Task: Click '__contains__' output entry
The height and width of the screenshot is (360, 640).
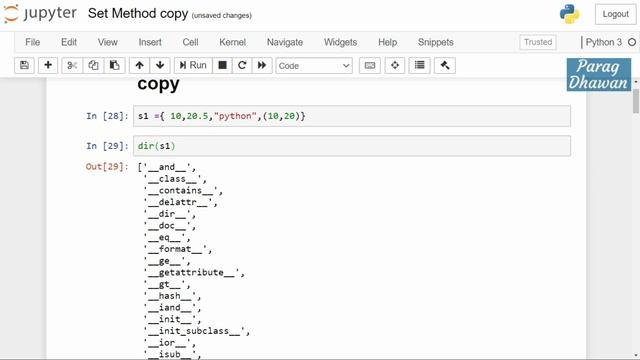Action: 180,190
